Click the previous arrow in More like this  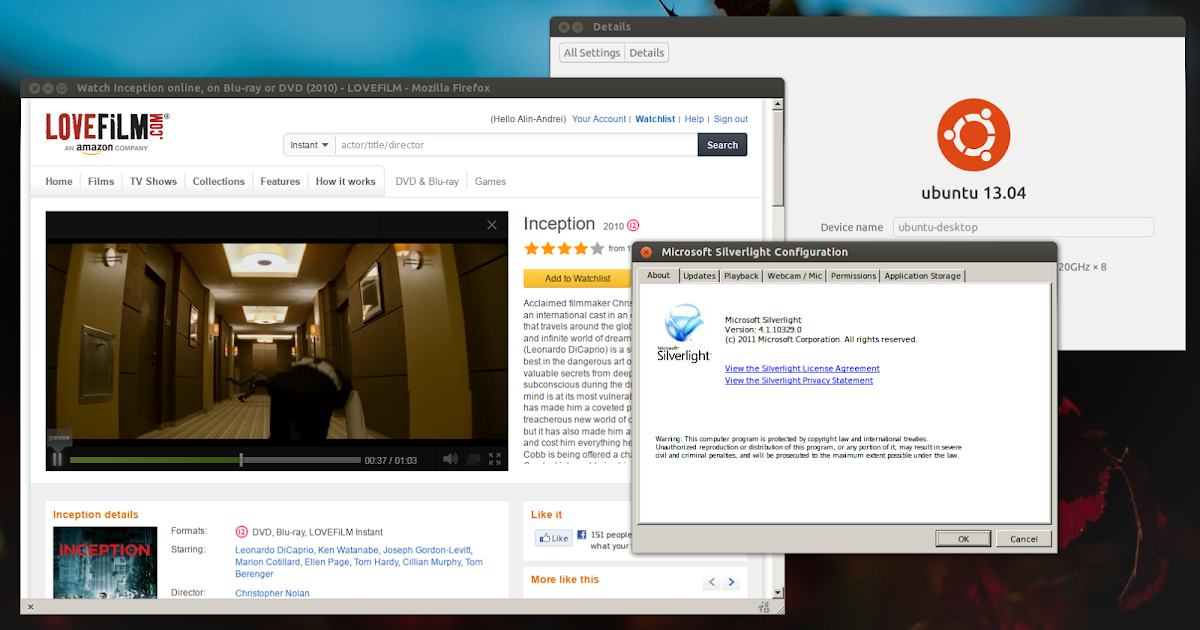711,581
